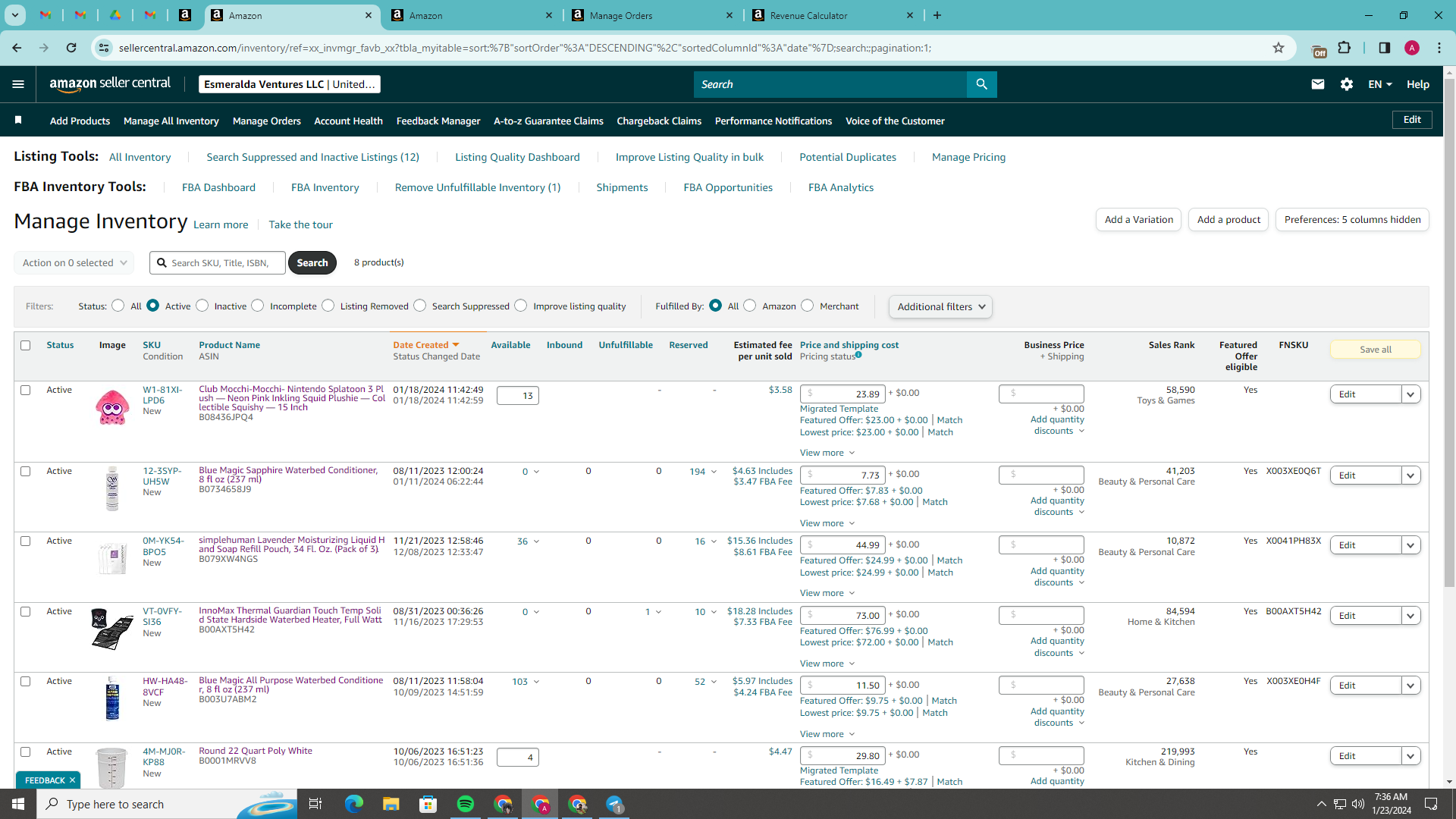Check the select-all checkbox in table header
The height and width of the screenshot is (819, 1456).
click(25, 345)
